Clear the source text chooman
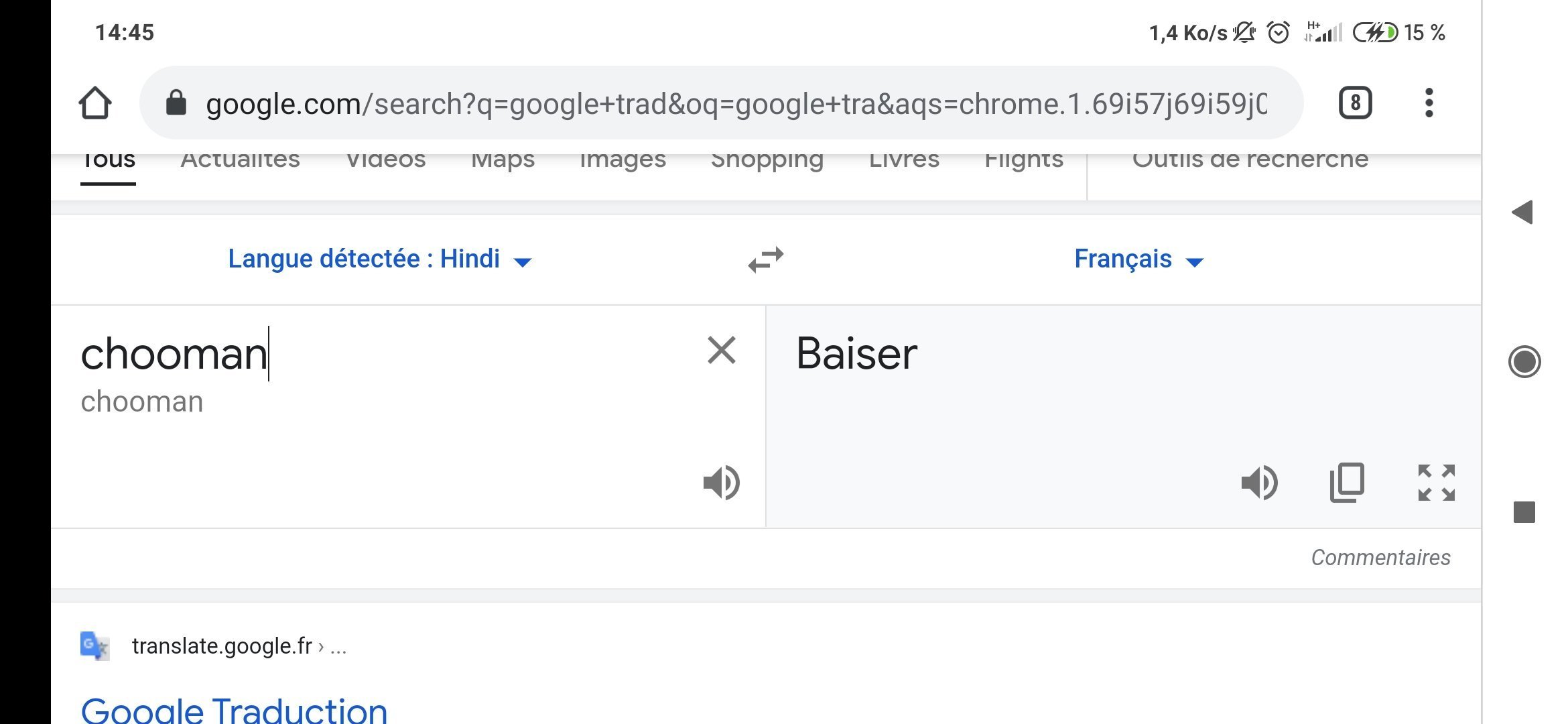The height and width of the screenshot is (724, 1568). [x=722, y=350]
